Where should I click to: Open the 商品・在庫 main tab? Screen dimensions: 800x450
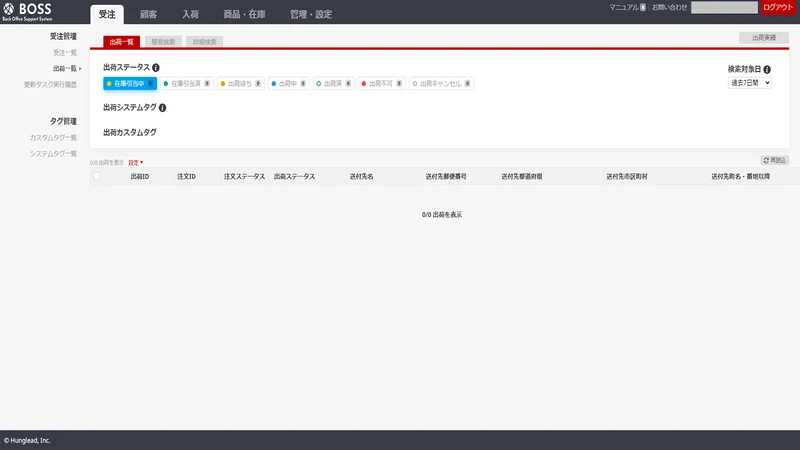click(x=244, y=14)
